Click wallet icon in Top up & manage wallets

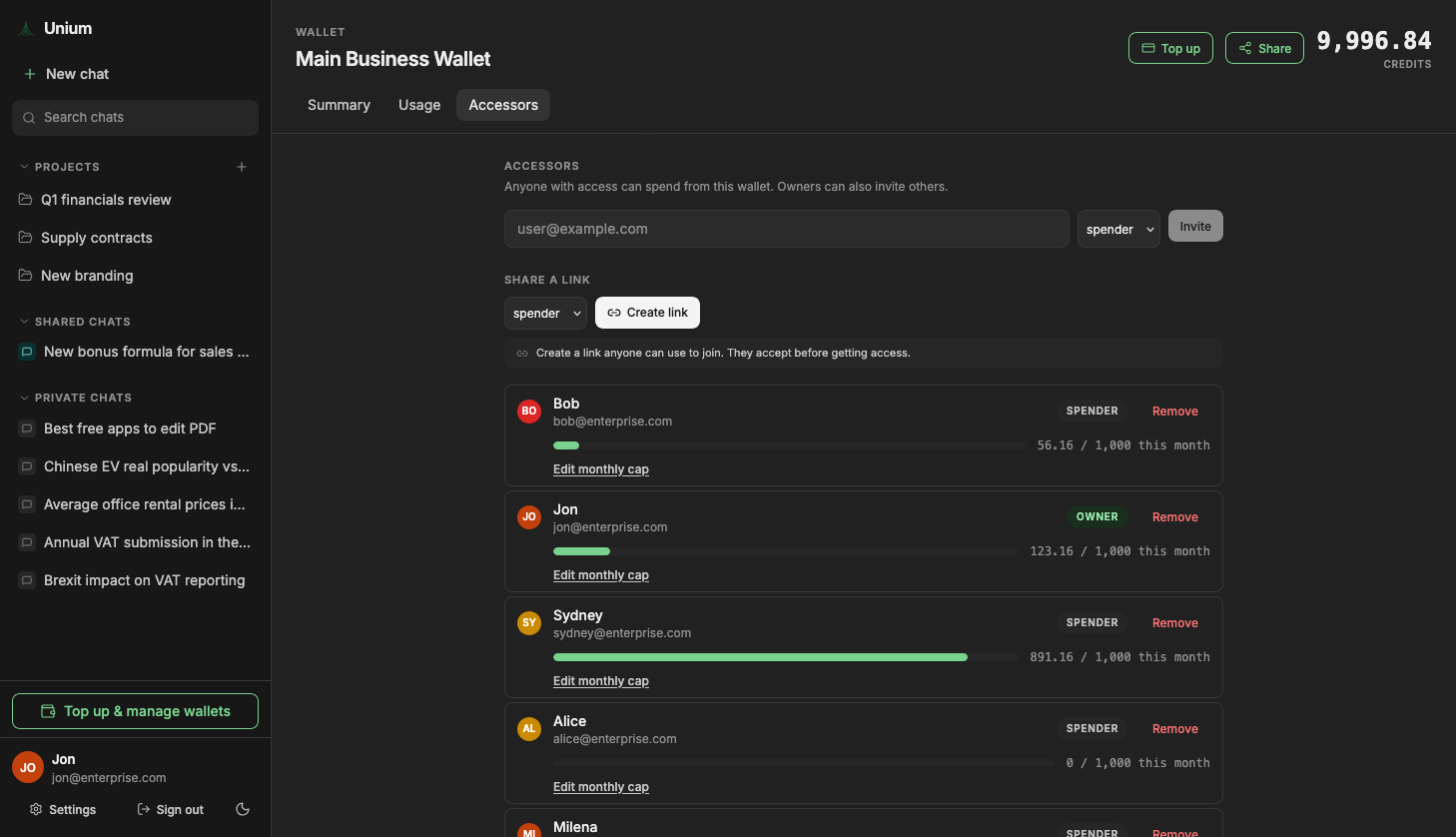click(48, 711)
